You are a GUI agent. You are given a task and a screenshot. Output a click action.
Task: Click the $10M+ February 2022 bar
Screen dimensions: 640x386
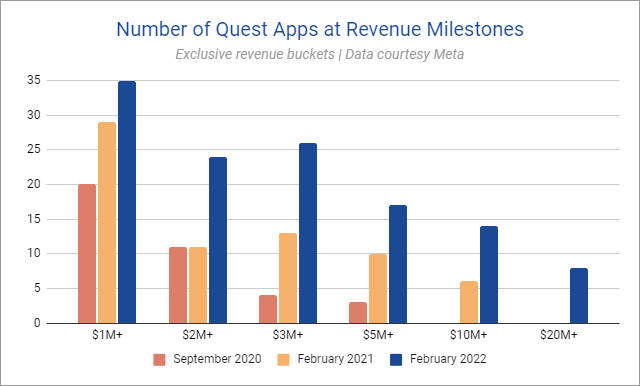click(489, 275)
